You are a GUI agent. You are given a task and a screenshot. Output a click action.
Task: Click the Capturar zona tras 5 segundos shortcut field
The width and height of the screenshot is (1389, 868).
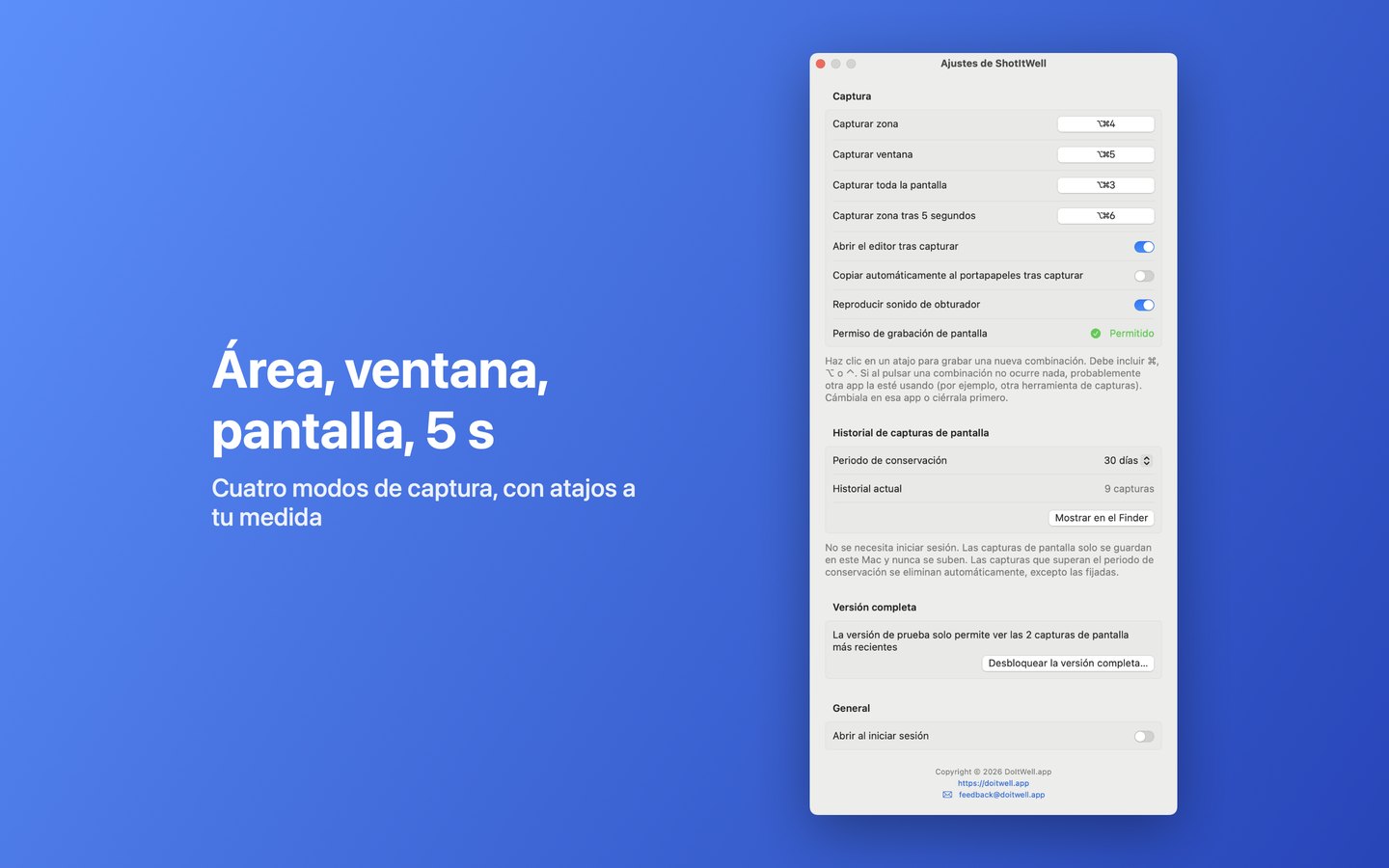(1105, 216)
